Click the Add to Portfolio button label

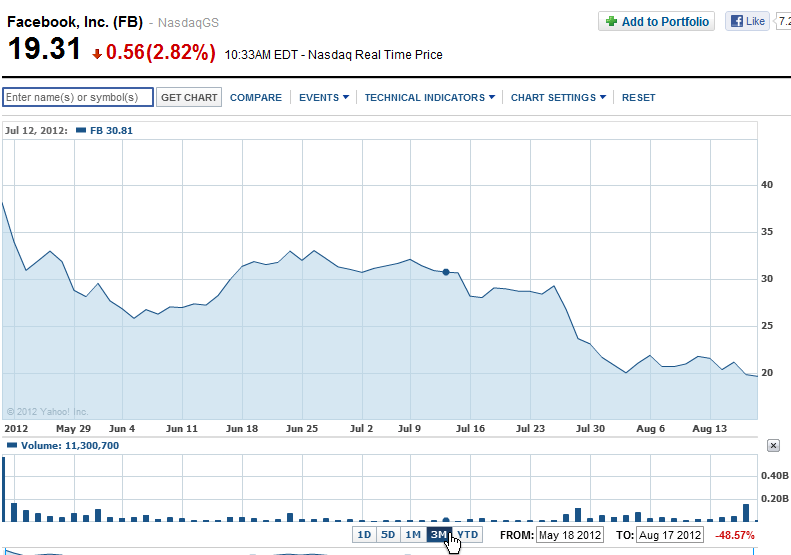(x=665, y=21)
